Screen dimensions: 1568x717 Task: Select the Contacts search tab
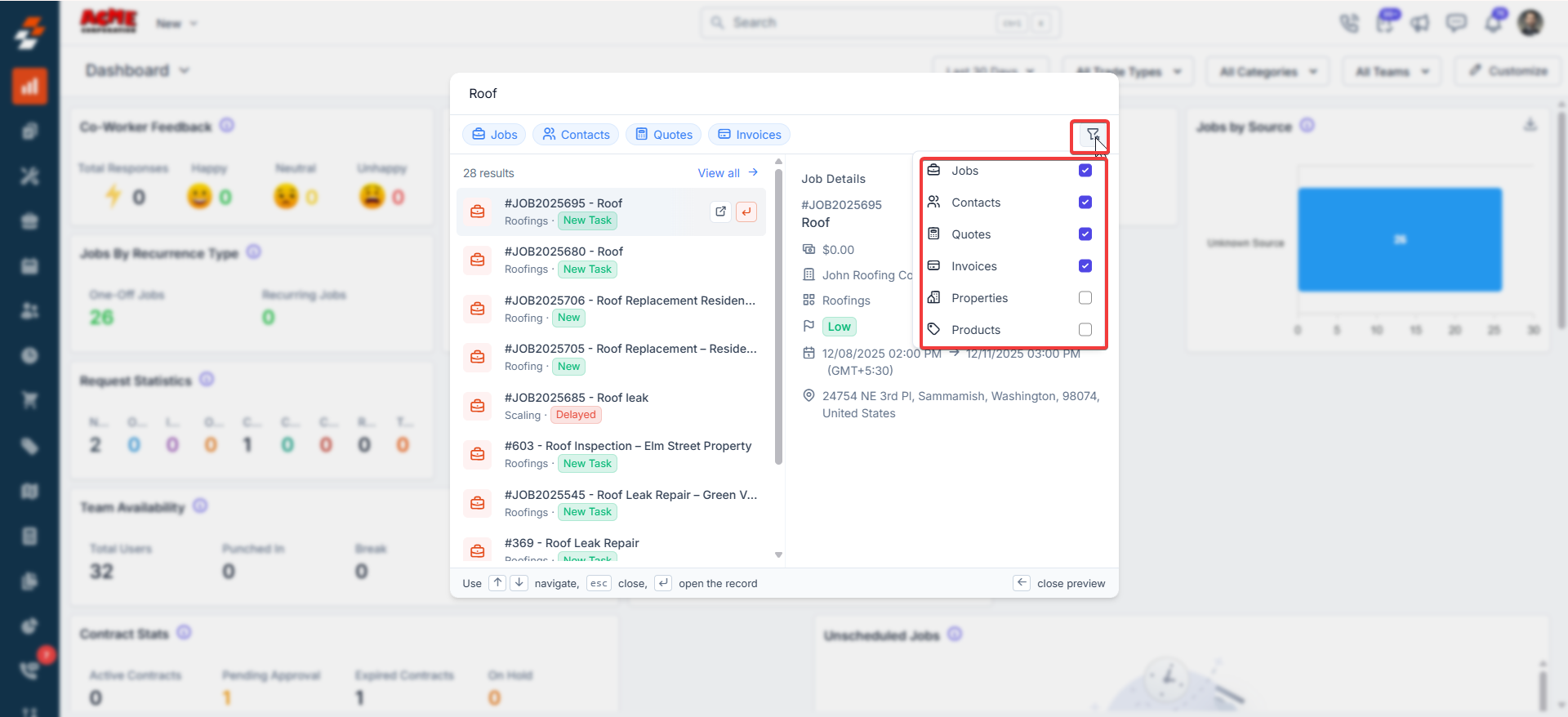tap(576, 135)
